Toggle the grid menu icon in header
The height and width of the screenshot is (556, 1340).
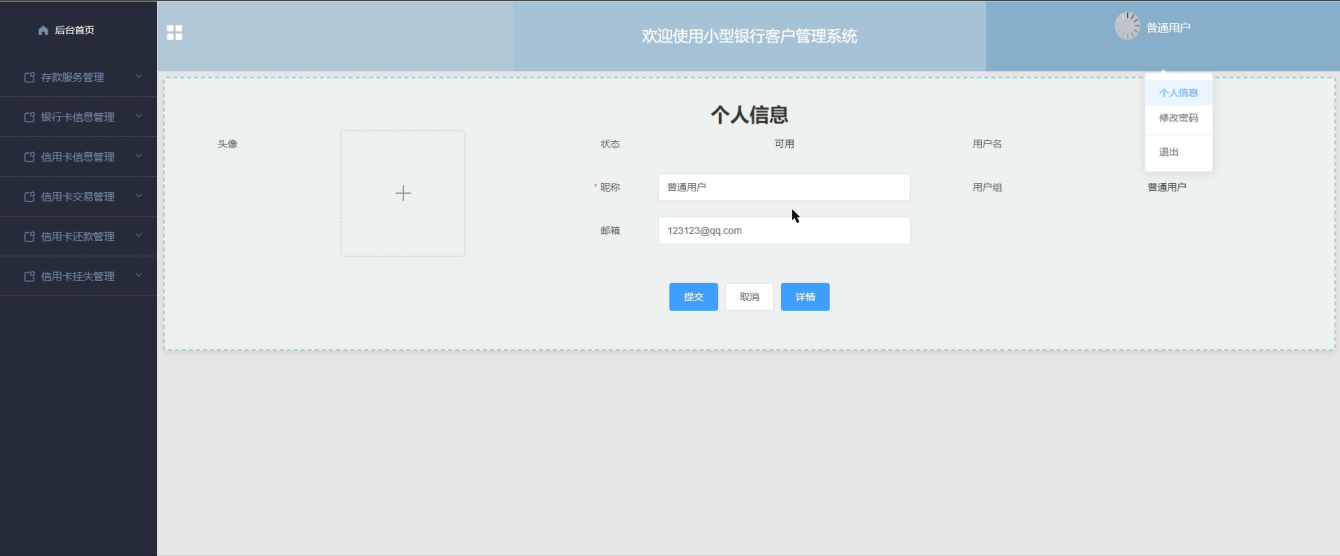174,33
